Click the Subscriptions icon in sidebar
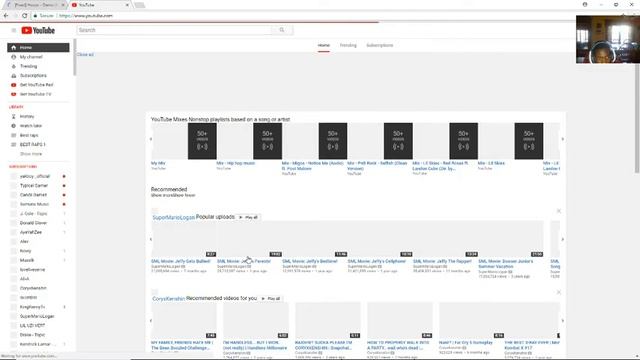The image size is (640, 360). 13,76
